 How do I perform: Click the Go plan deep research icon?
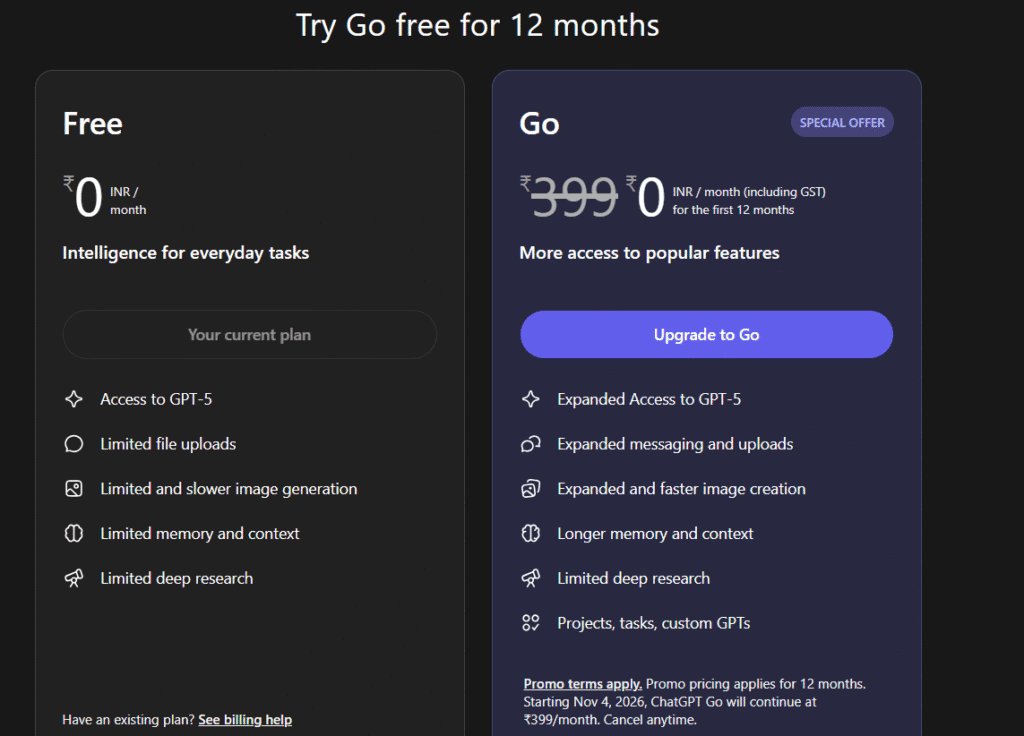tap(530, 578)
